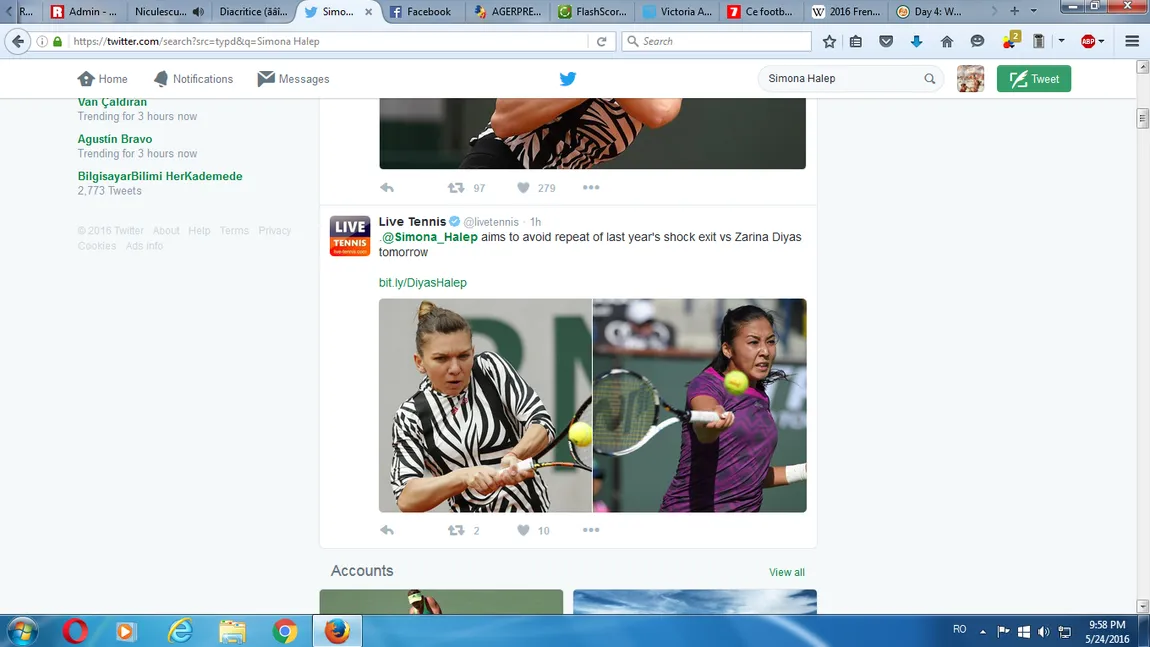Launch Google Chrome from taskbar
Screen dimensions: 1150x647
click(x=285, y=631)
